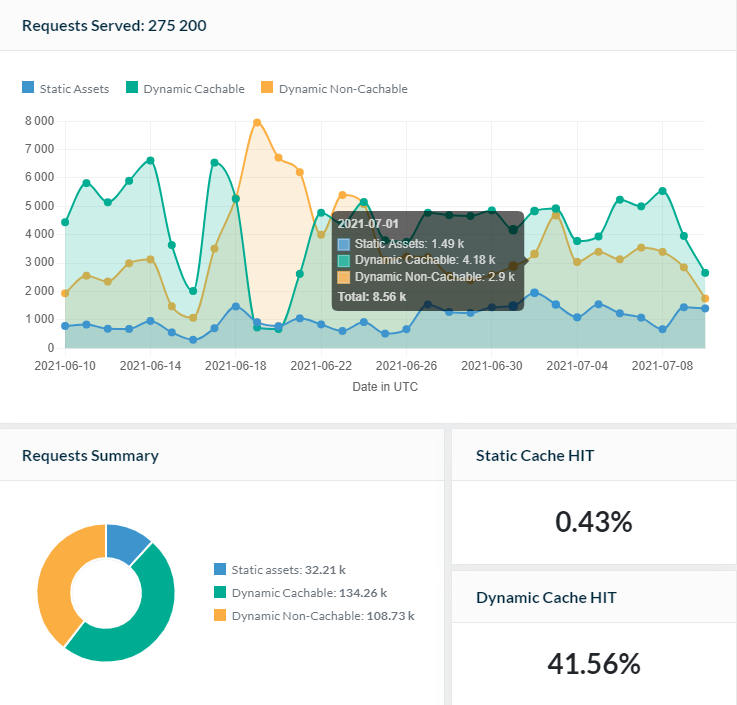This screenshot has height=705, width=737.
Task: Hide the Dynamic Cachable series via legend
Action: [193, 89]
